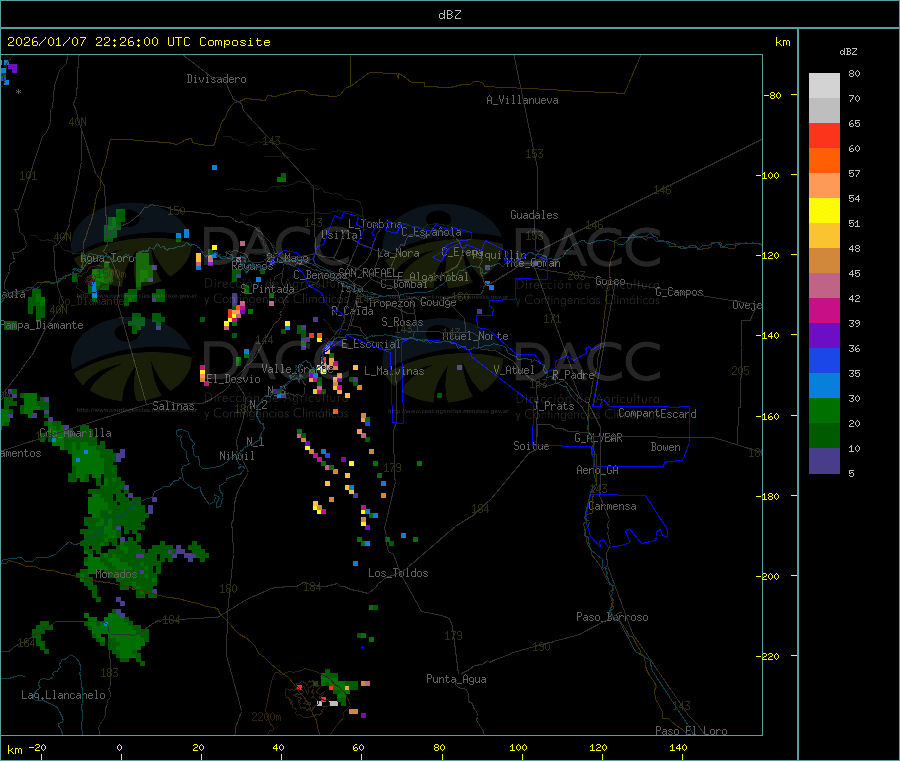
Task: Select the 'S_Rosas' place label
Action: [402, 322]
